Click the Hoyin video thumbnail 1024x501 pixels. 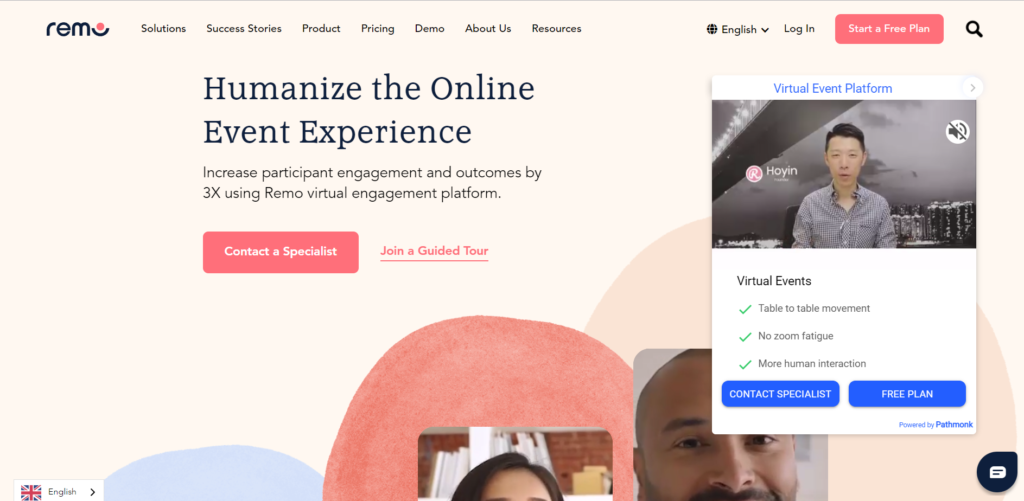tap(844, 174)
